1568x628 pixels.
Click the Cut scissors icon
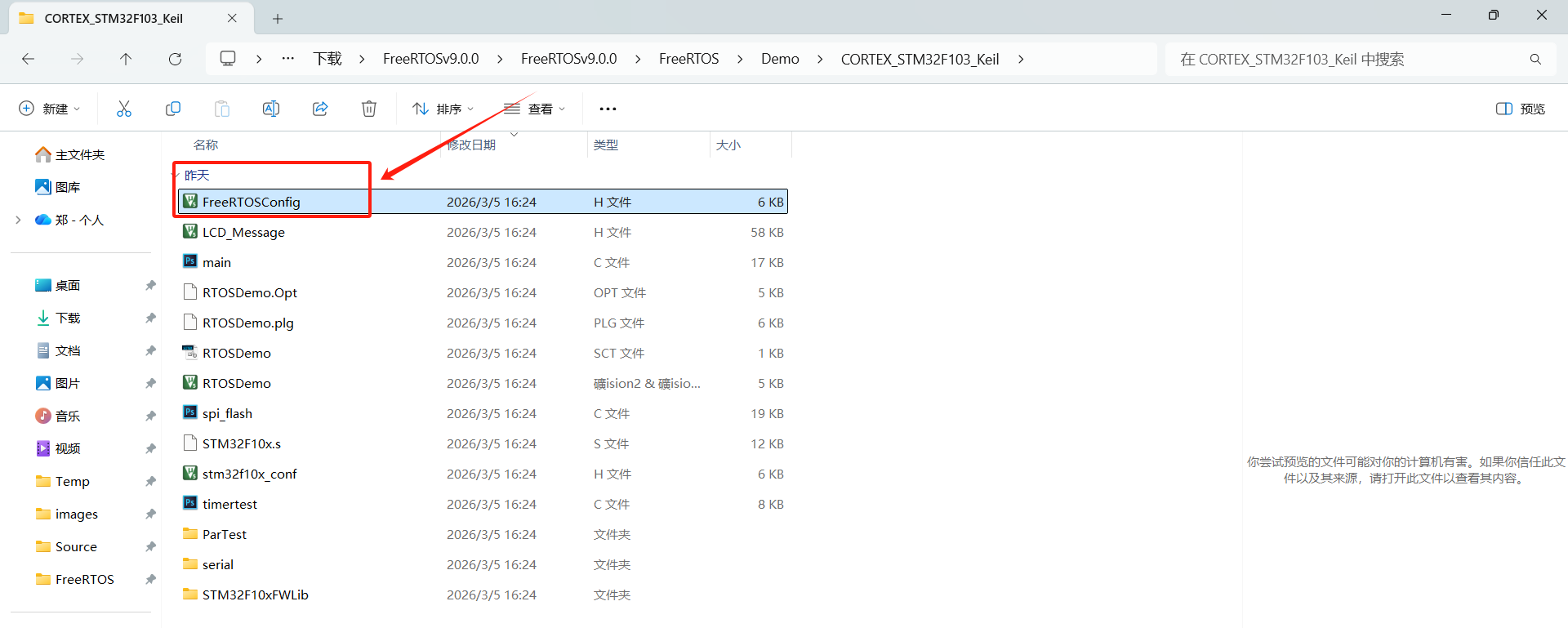tap(124, 109)
